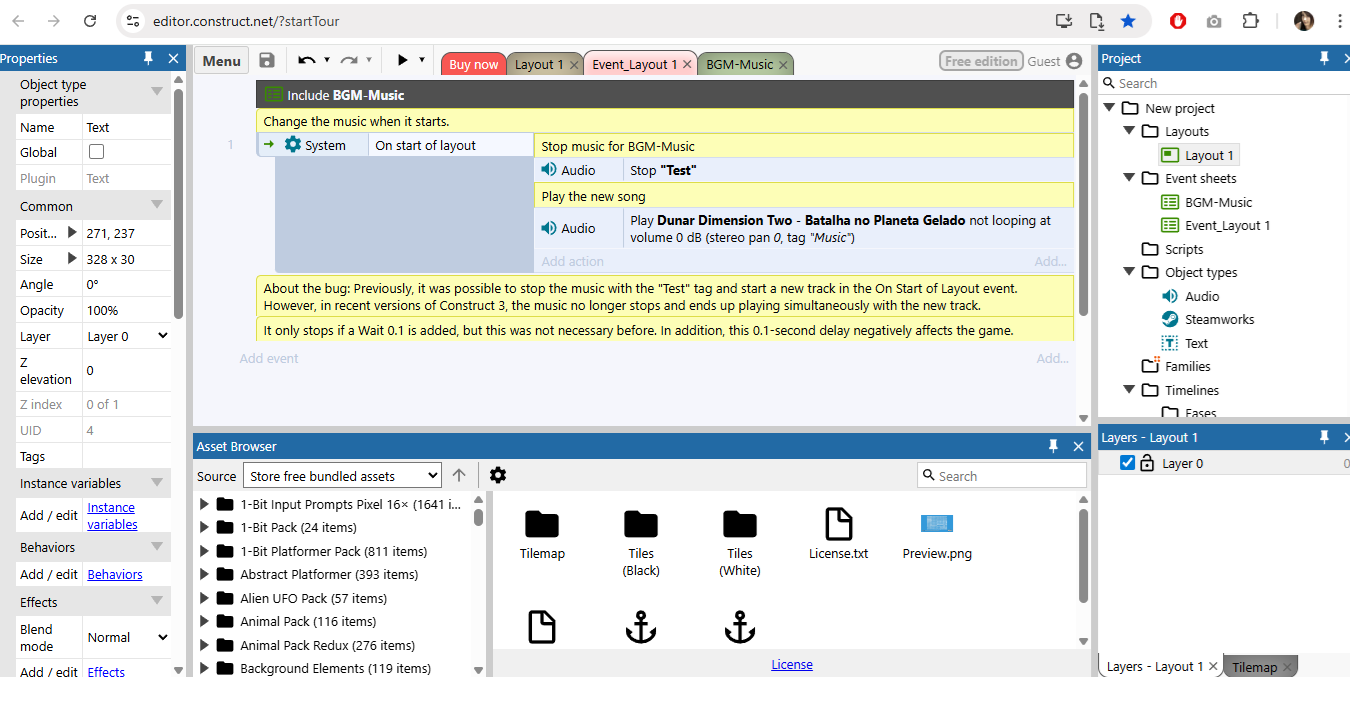Viewport: 1366px width, 701px height.
Task: Toggle Layer 0 visibility
Action: (1128, 462)
